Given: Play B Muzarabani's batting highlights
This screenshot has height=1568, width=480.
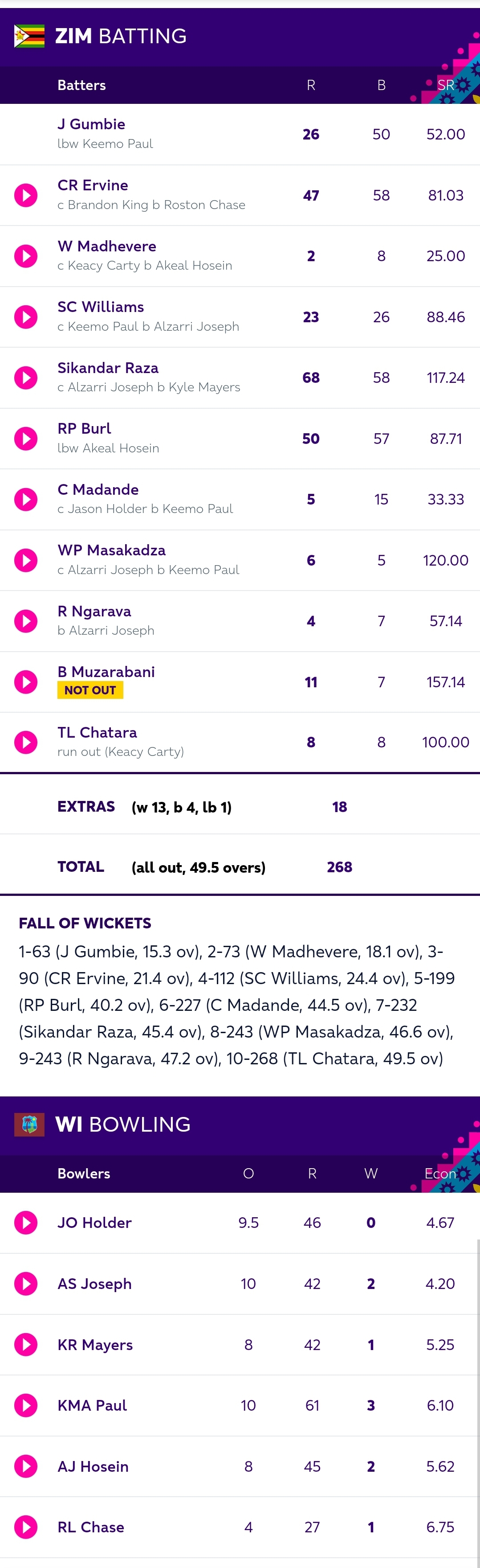Looking at the screenshot, I should tap(25, 682).
